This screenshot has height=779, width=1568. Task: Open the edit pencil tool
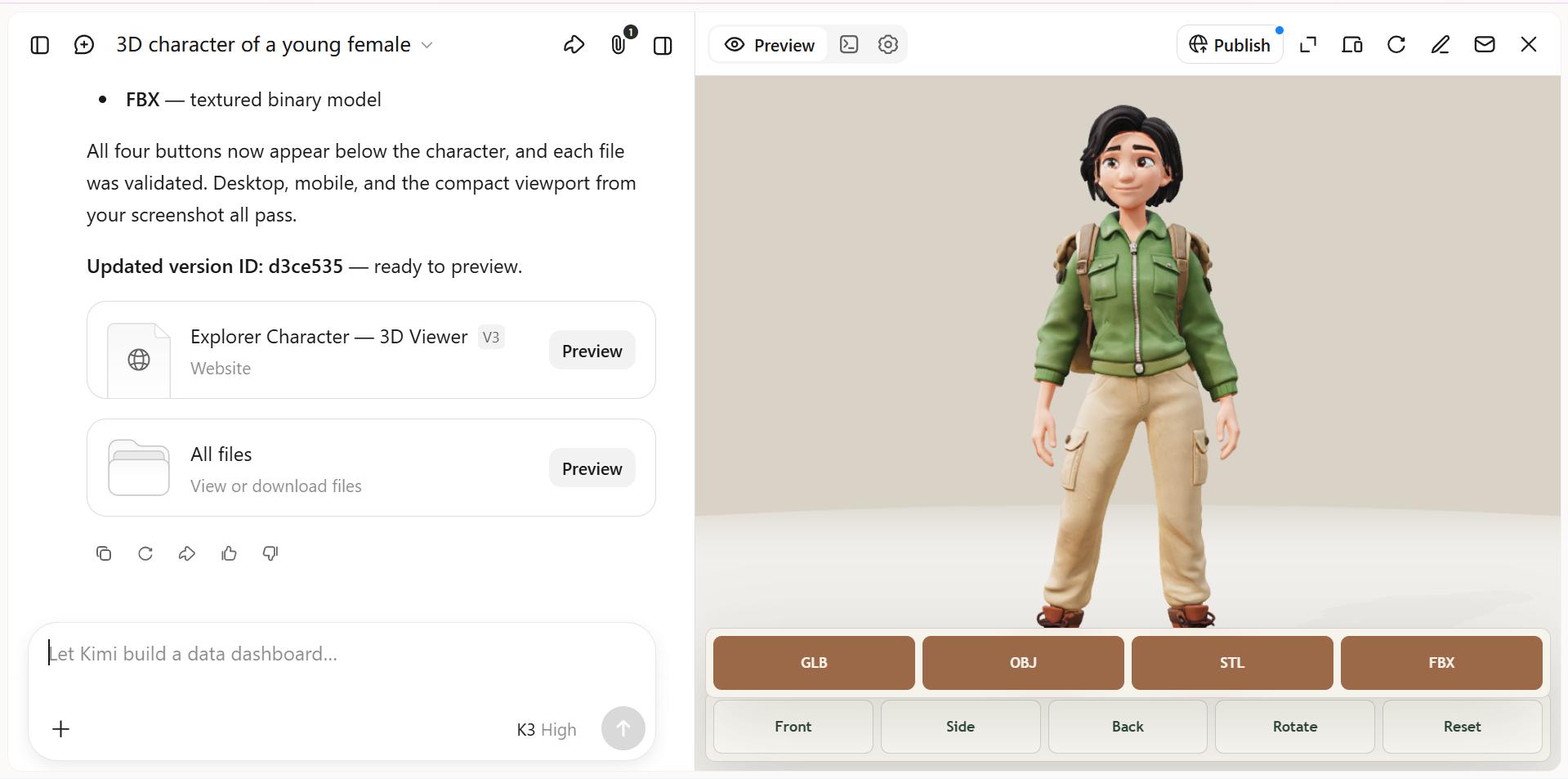pyautogui.click(x=1441, y=45)
